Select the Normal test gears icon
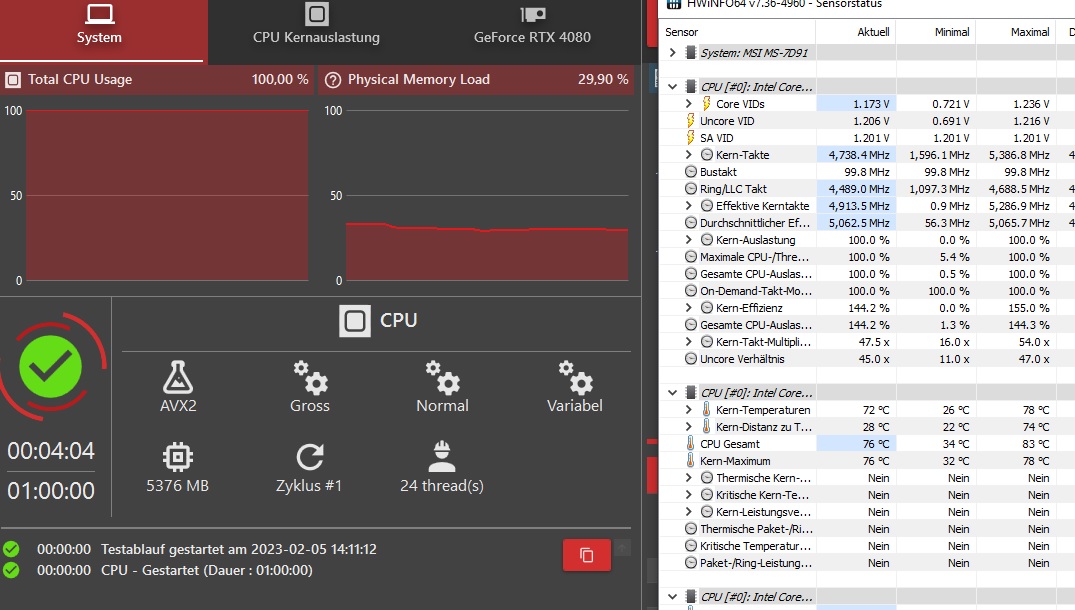 tap(442, 378)
